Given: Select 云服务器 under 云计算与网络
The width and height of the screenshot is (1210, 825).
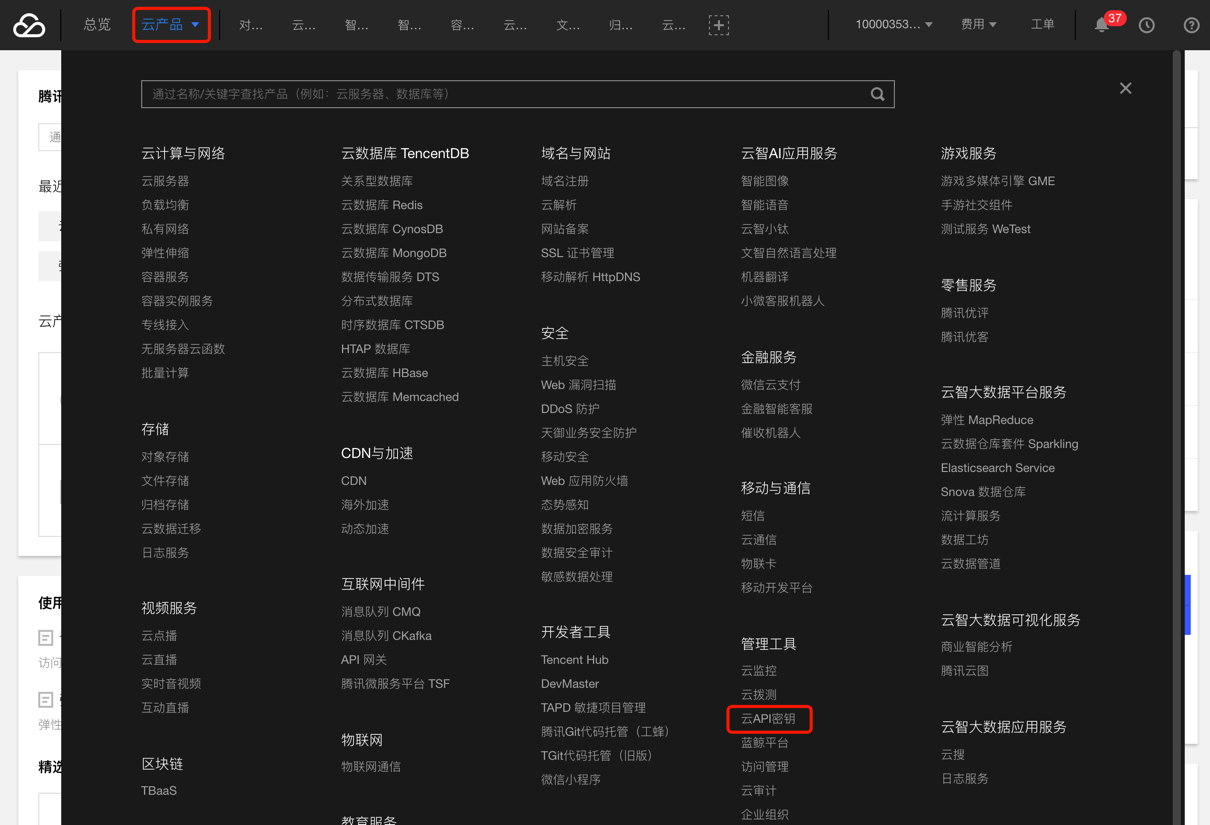Looking at the screenshot, I should point(165,181).
